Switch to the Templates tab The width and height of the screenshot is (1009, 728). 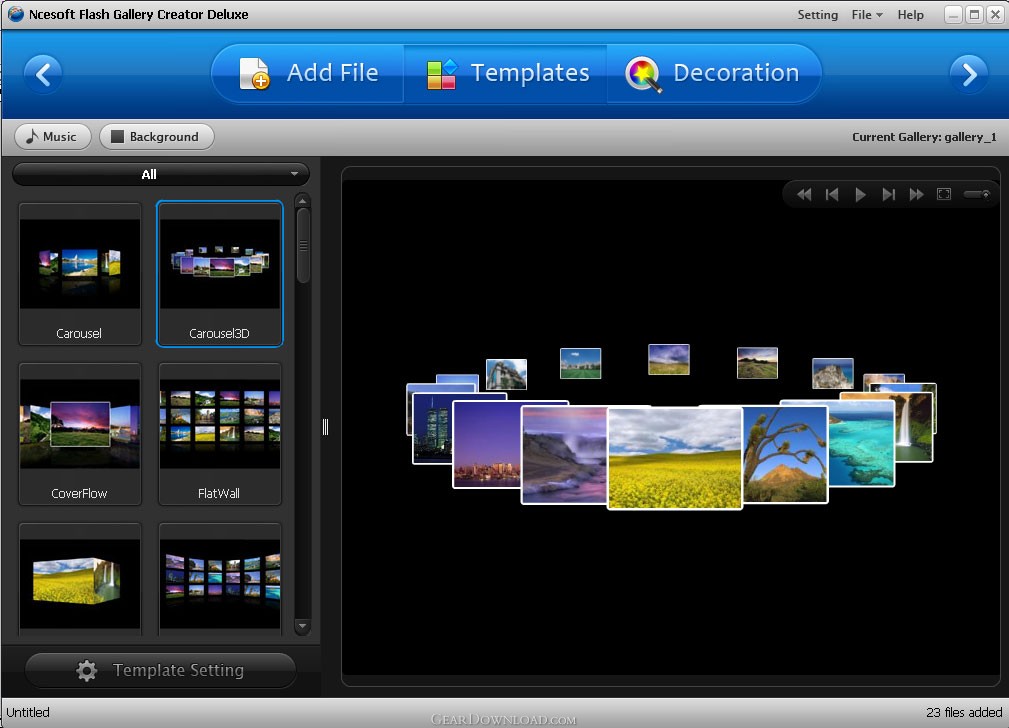point(506,73)
